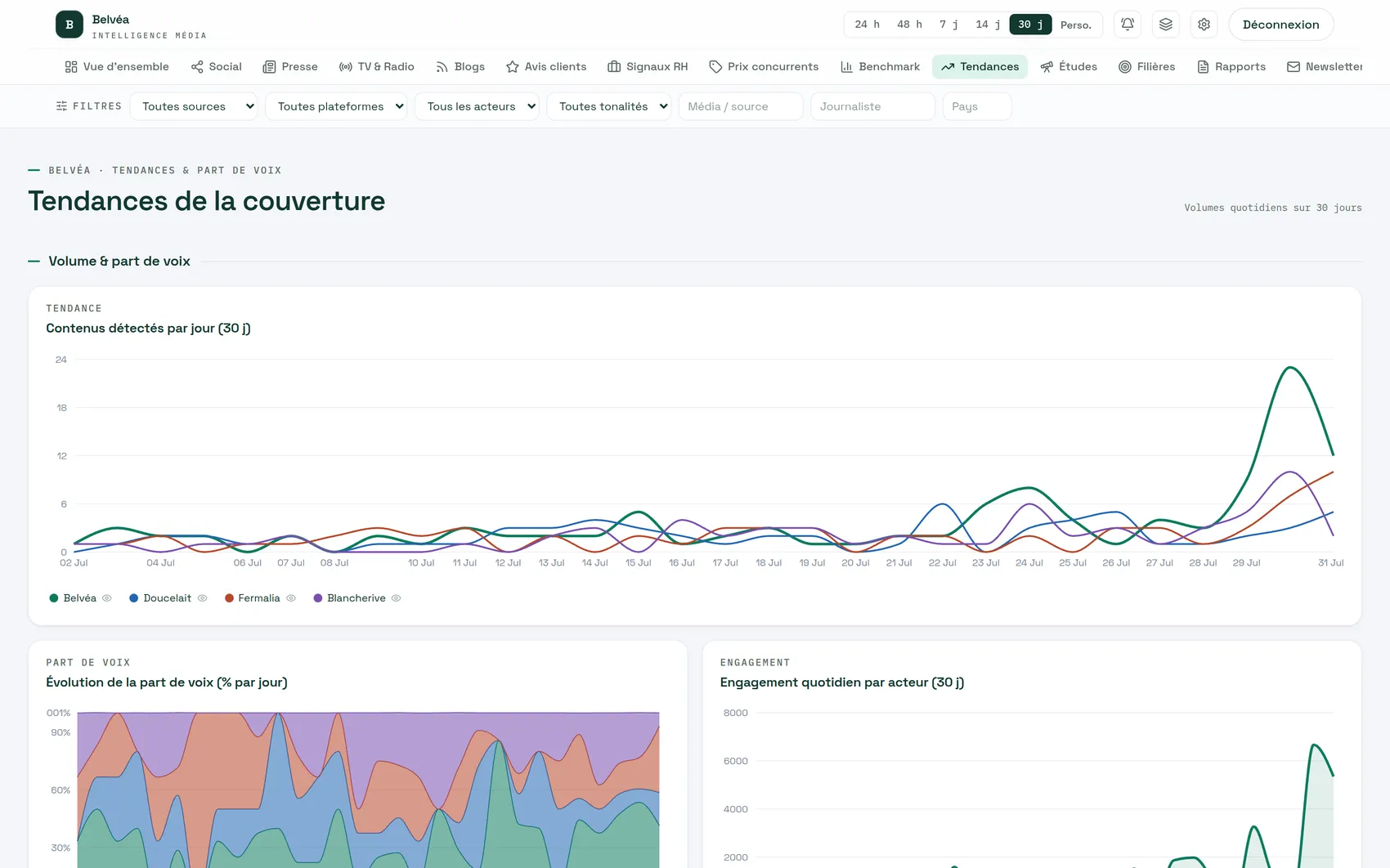The width and height of the screenshot is (1390, 868).
Task: Click the Rapports document icon
Action: coord(1203,67)
